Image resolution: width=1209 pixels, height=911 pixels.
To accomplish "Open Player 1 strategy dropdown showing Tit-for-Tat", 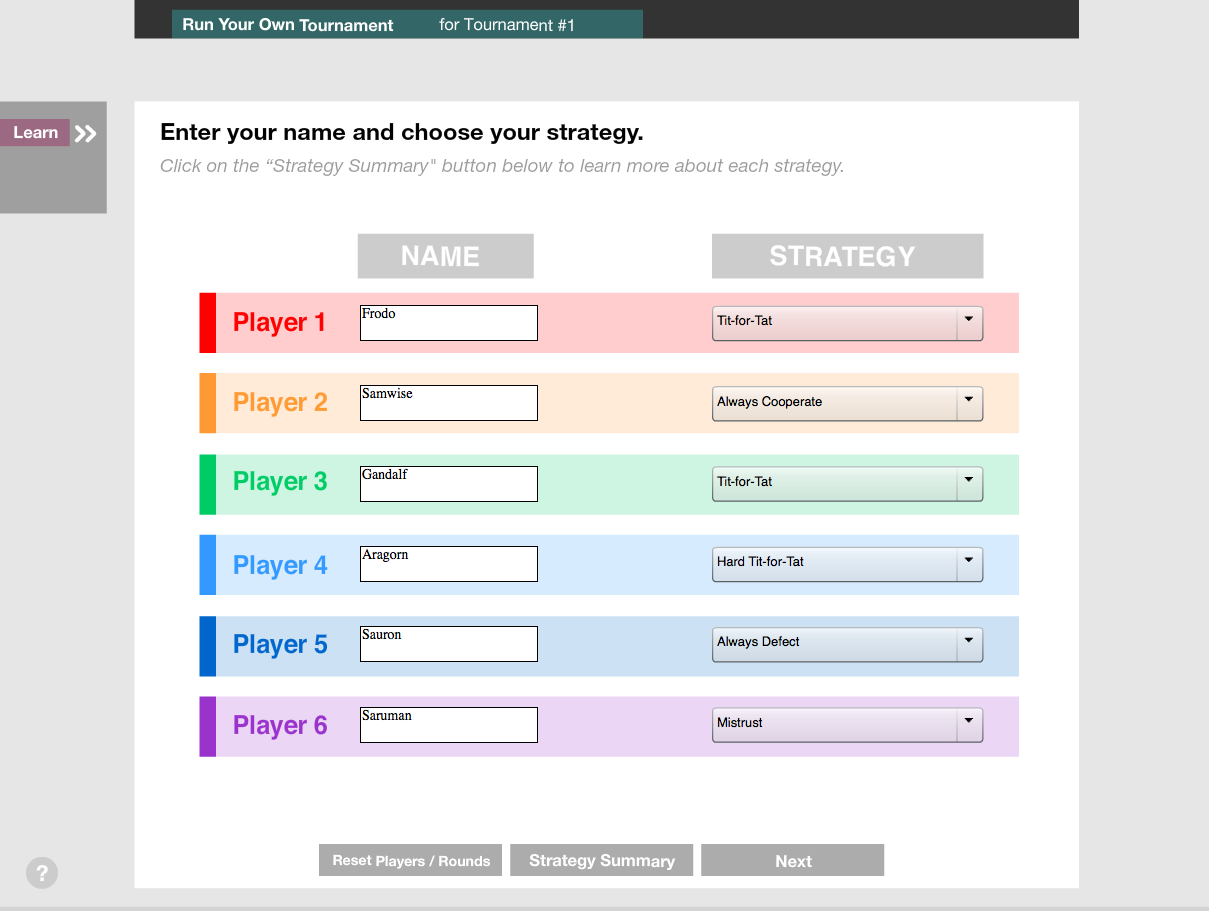I will [x=847, y=323].
